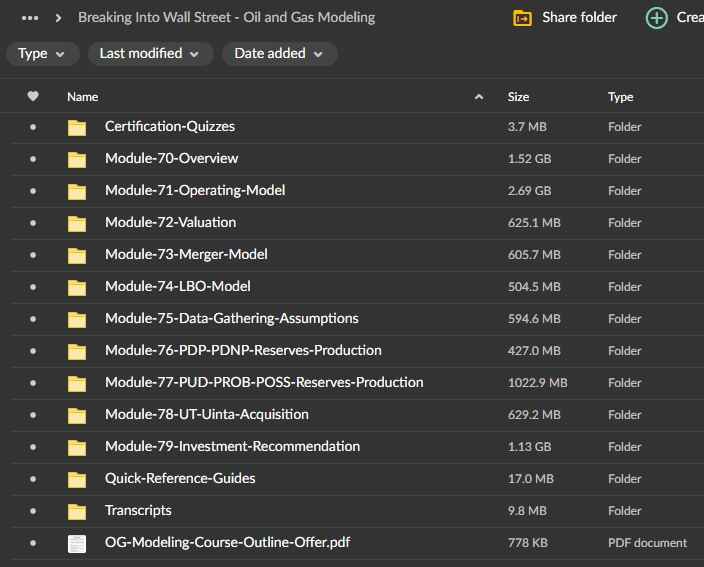This screenshot has height=567, width=704.
Task: Open the Last modified filter dropdown
Action: click(x=150, y=54)
